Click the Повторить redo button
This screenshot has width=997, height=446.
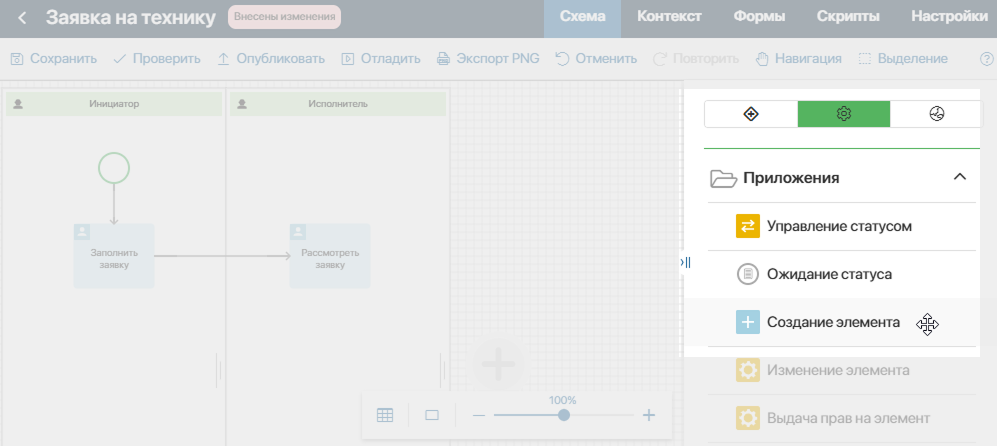coord(696,59)
